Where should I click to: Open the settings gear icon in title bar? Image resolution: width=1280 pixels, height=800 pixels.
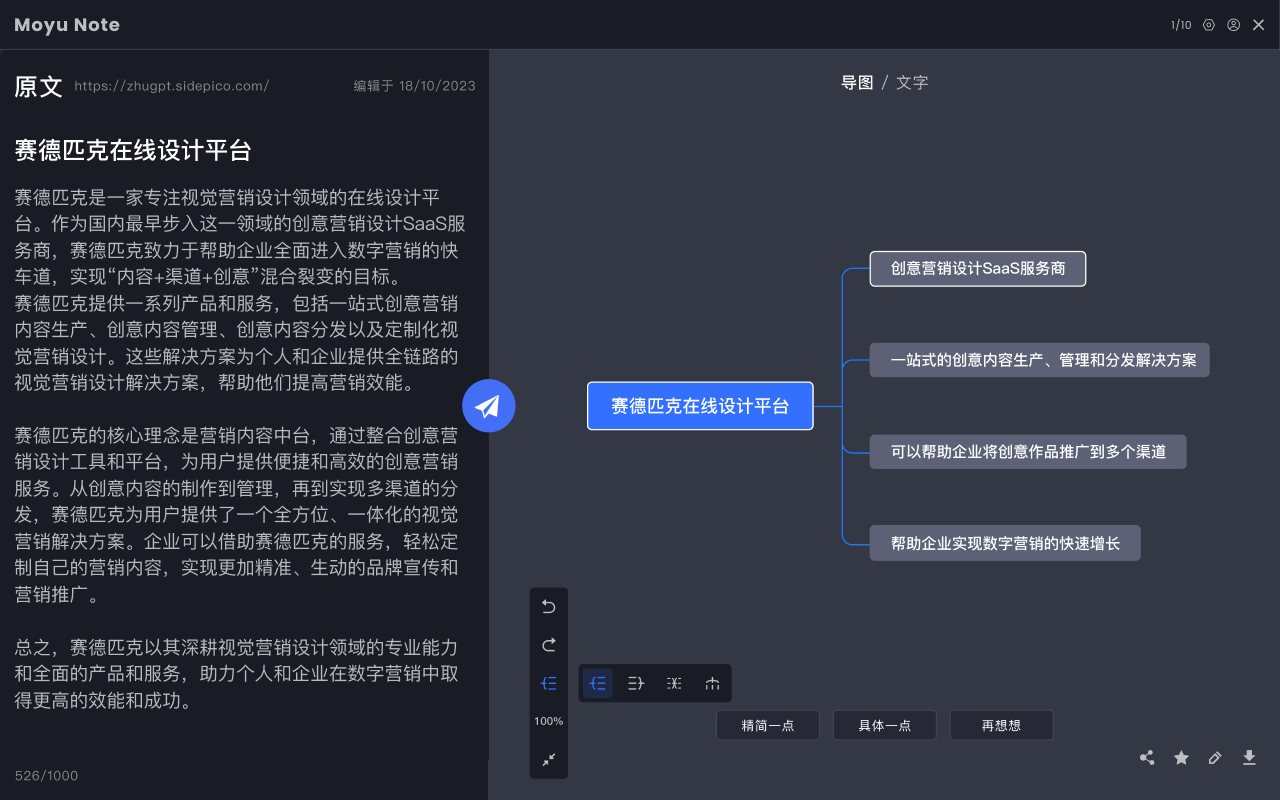(x=1208, y=24)
